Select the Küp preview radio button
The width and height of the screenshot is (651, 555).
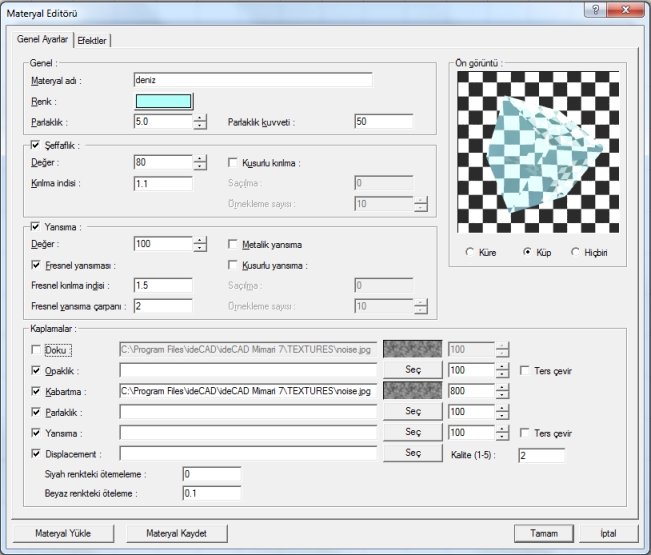(x=527, y=252)
